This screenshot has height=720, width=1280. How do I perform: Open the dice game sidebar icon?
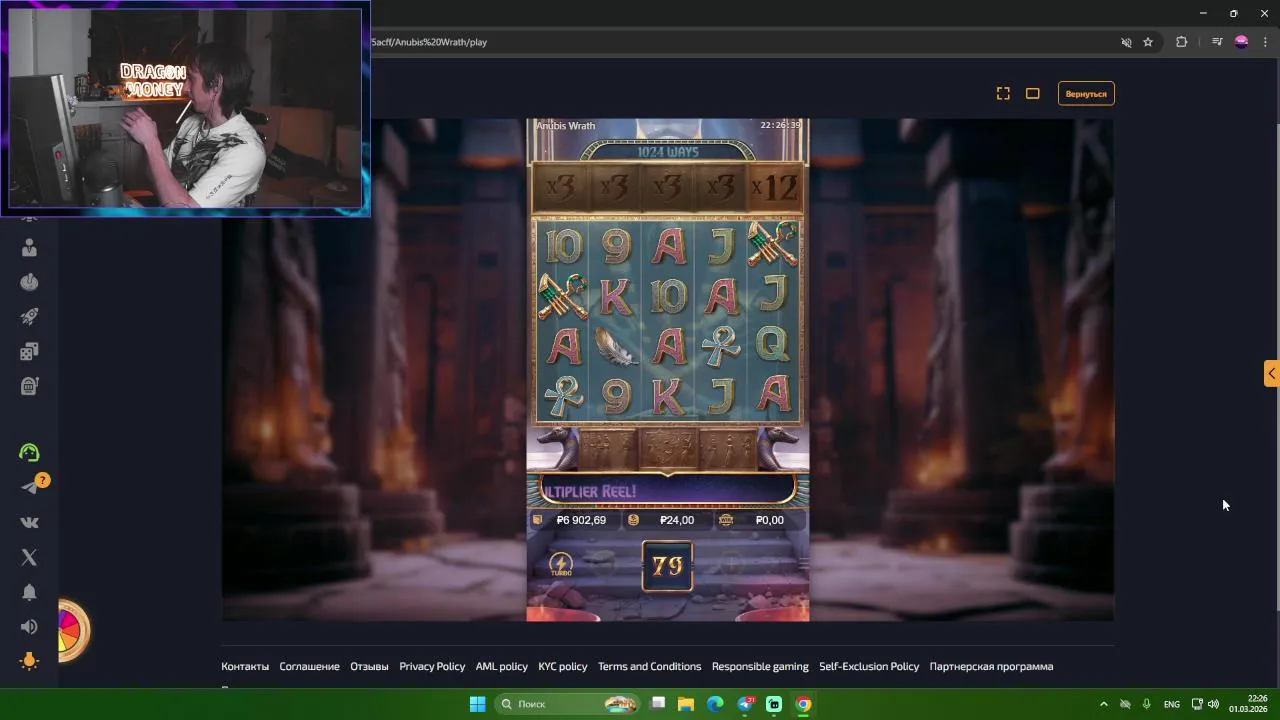coord(29,351)
